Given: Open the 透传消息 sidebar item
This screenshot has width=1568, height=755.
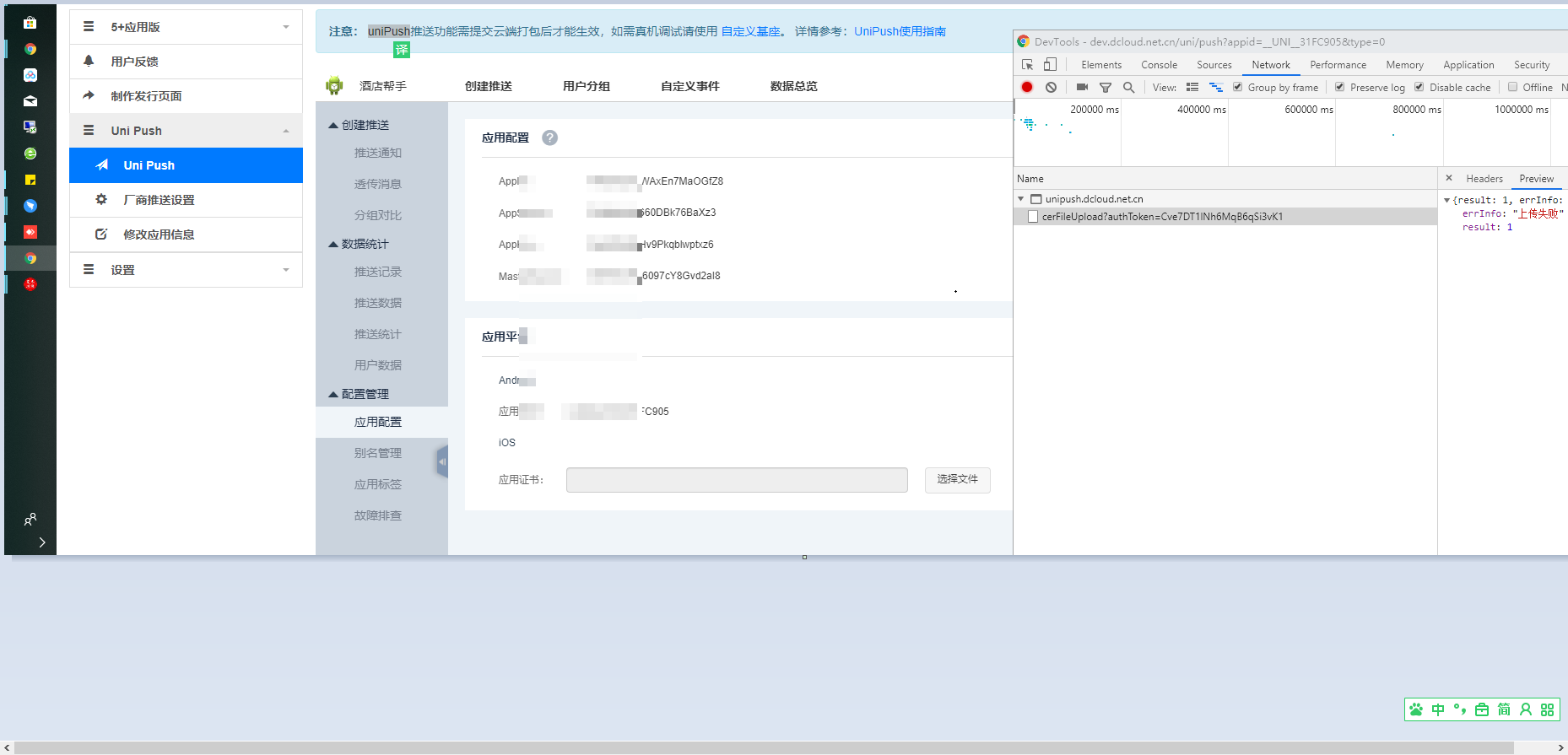Looking at the screenshot, I should point(378,184).
